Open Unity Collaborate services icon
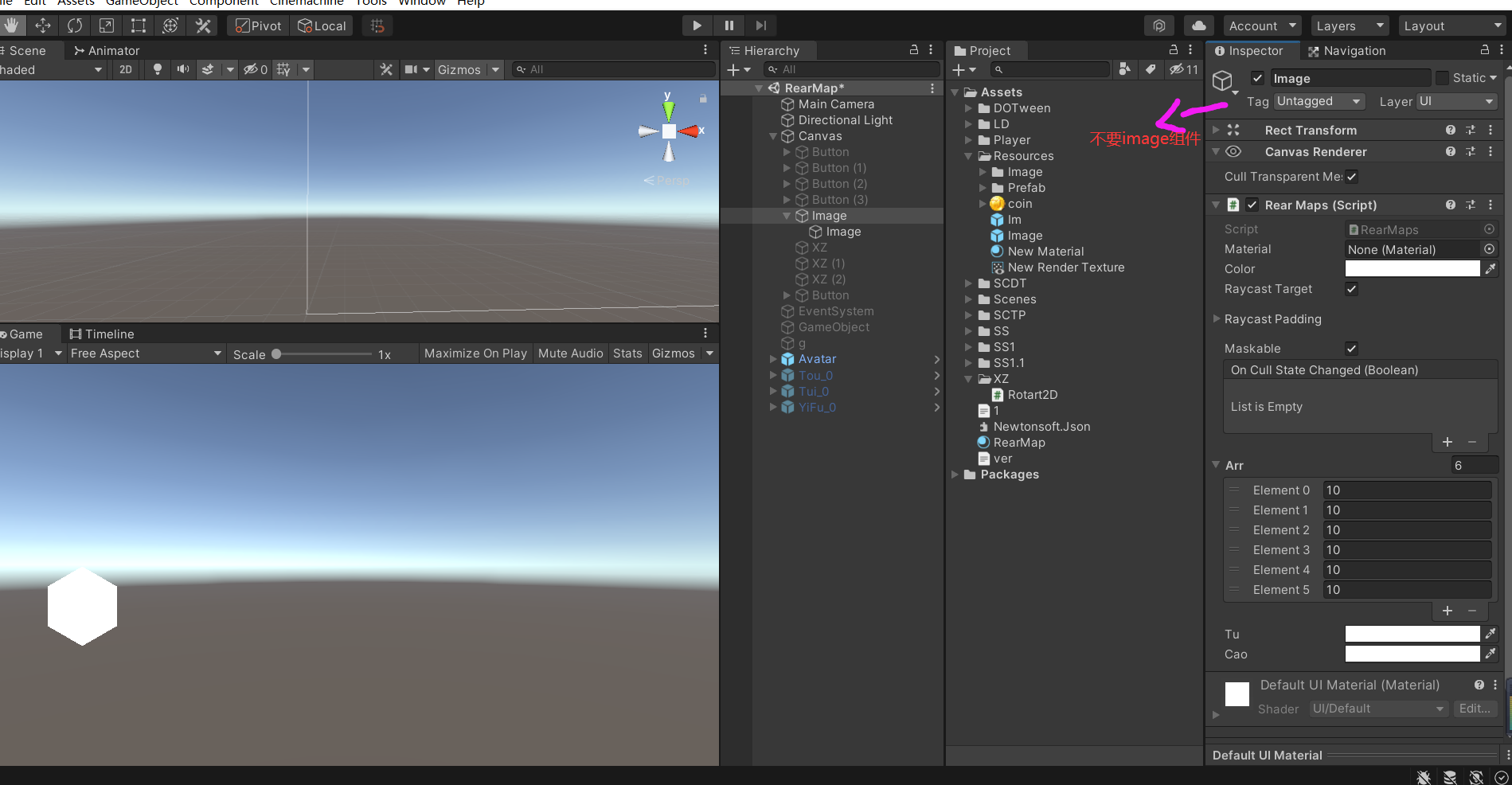This screenshot has width=1512, height=785. [1159, 26]
